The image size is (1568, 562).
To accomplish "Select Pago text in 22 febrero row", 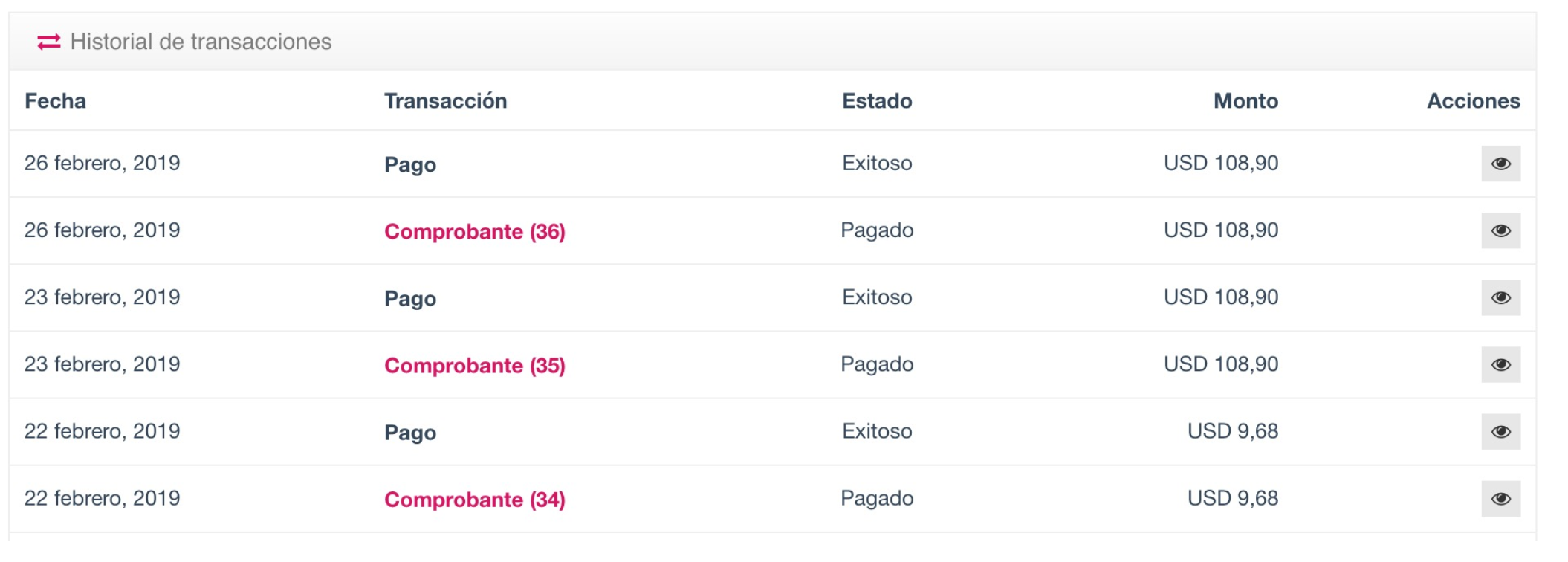I will (x=410, y=432).
